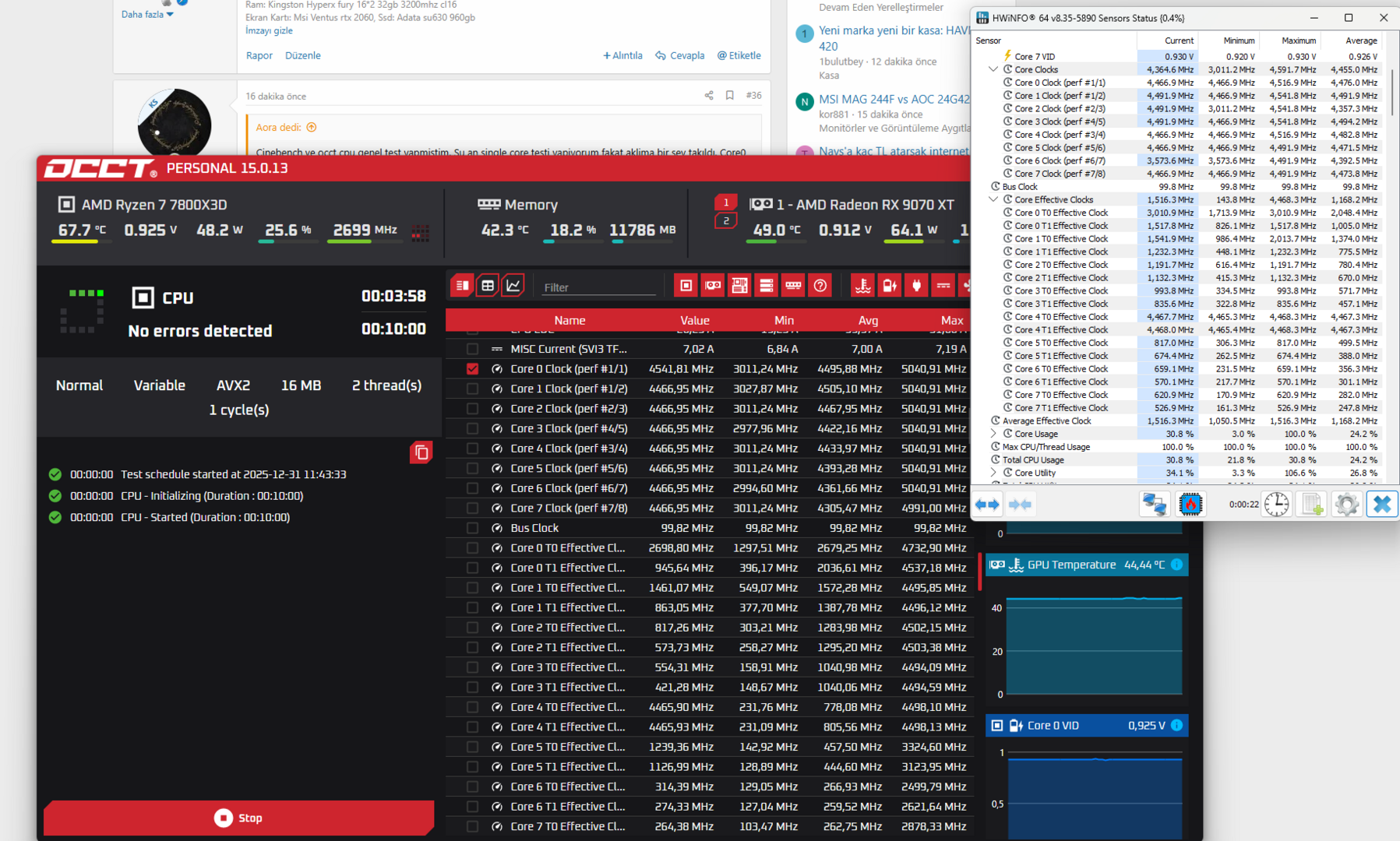Open HWiNFO sensor settings gear
1400x841 pixels.
point(1346,505)
